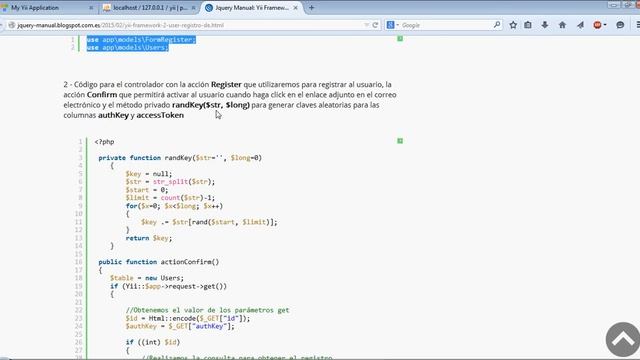Switch to the localhost phpMyAdmin tab
Viewport: 640px width, 360px height.
[x=149, y=8]
